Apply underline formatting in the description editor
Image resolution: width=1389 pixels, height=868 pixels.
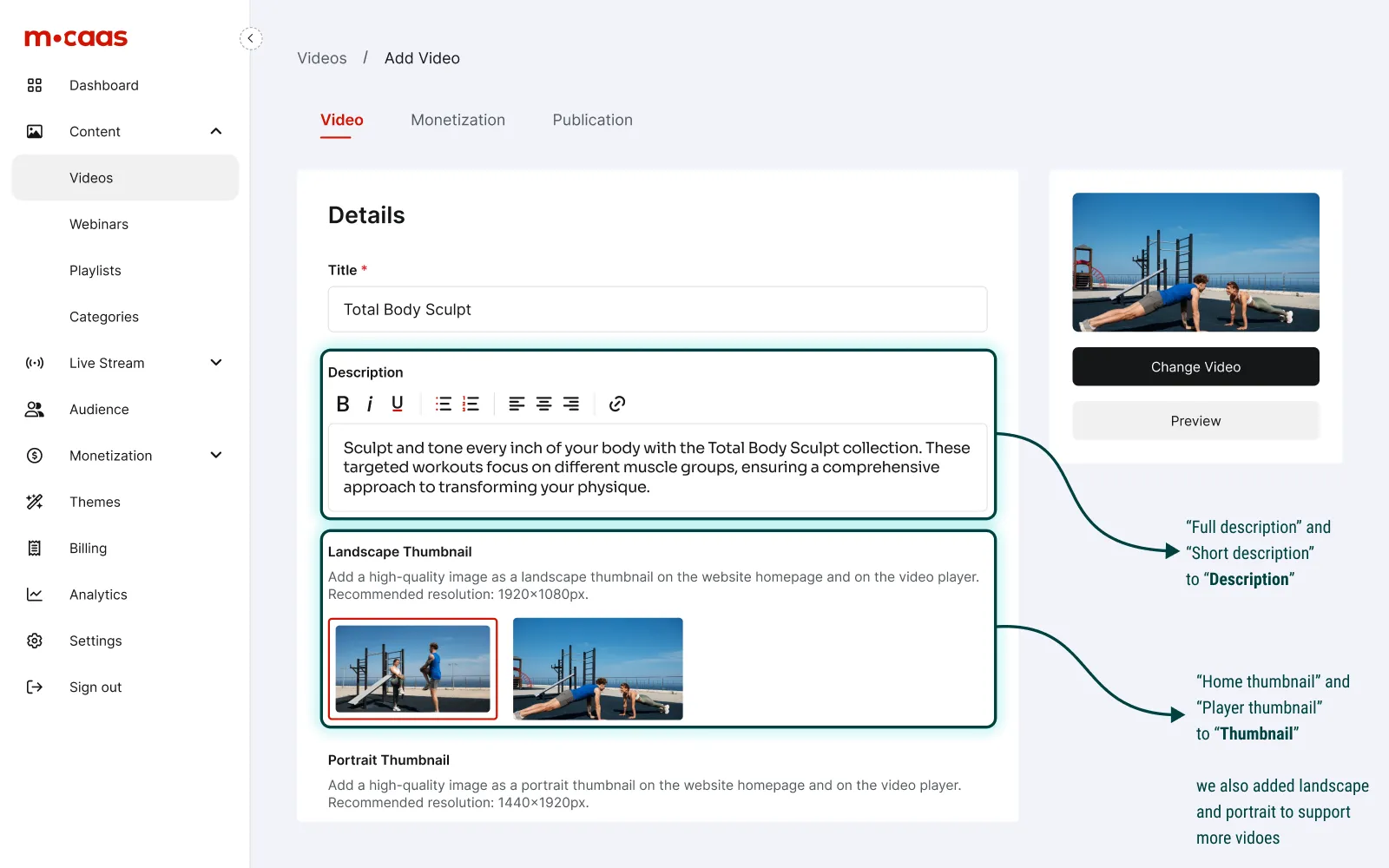click(397, 403)
